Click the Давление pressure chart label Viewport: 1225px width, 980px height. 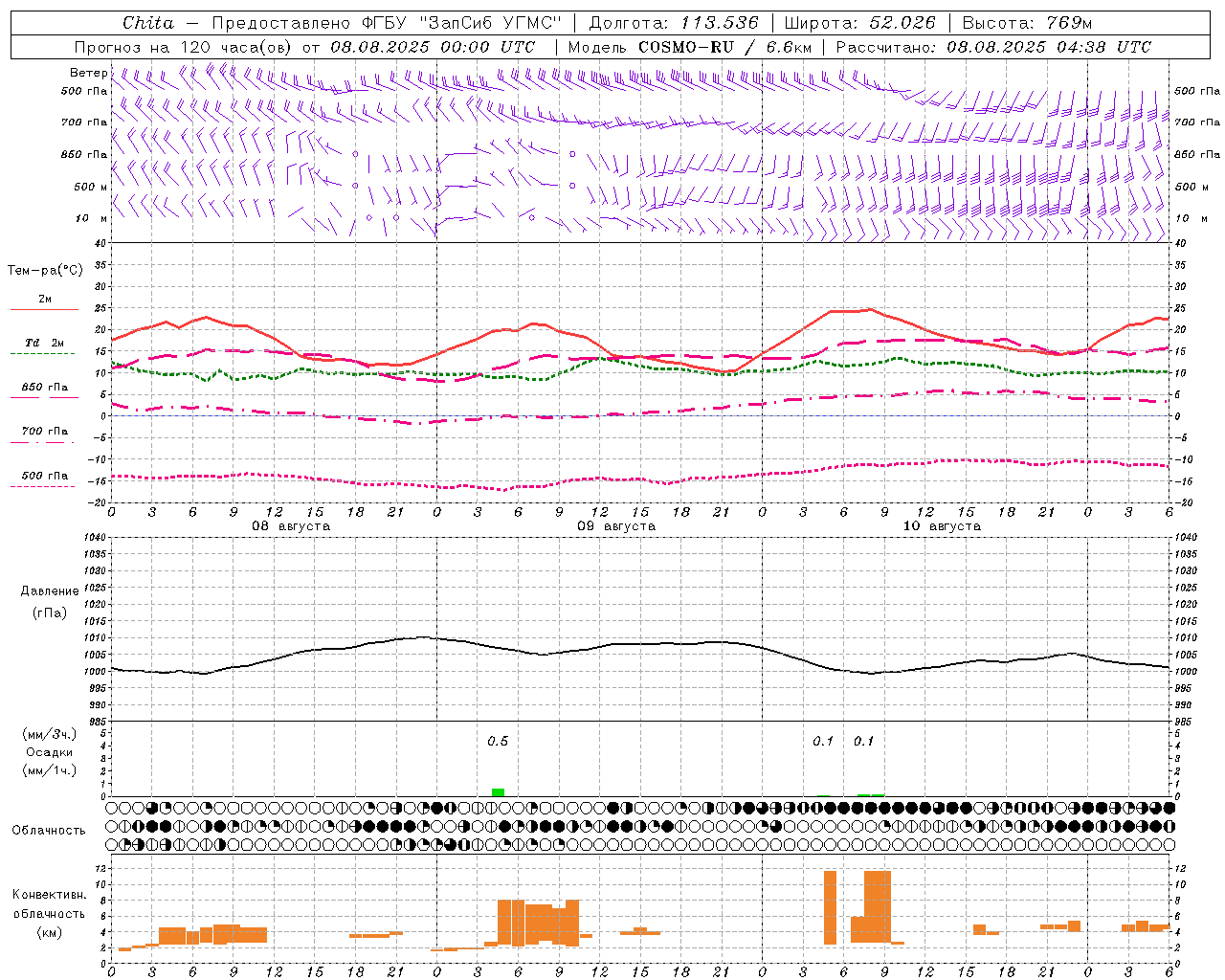point(50,591)
